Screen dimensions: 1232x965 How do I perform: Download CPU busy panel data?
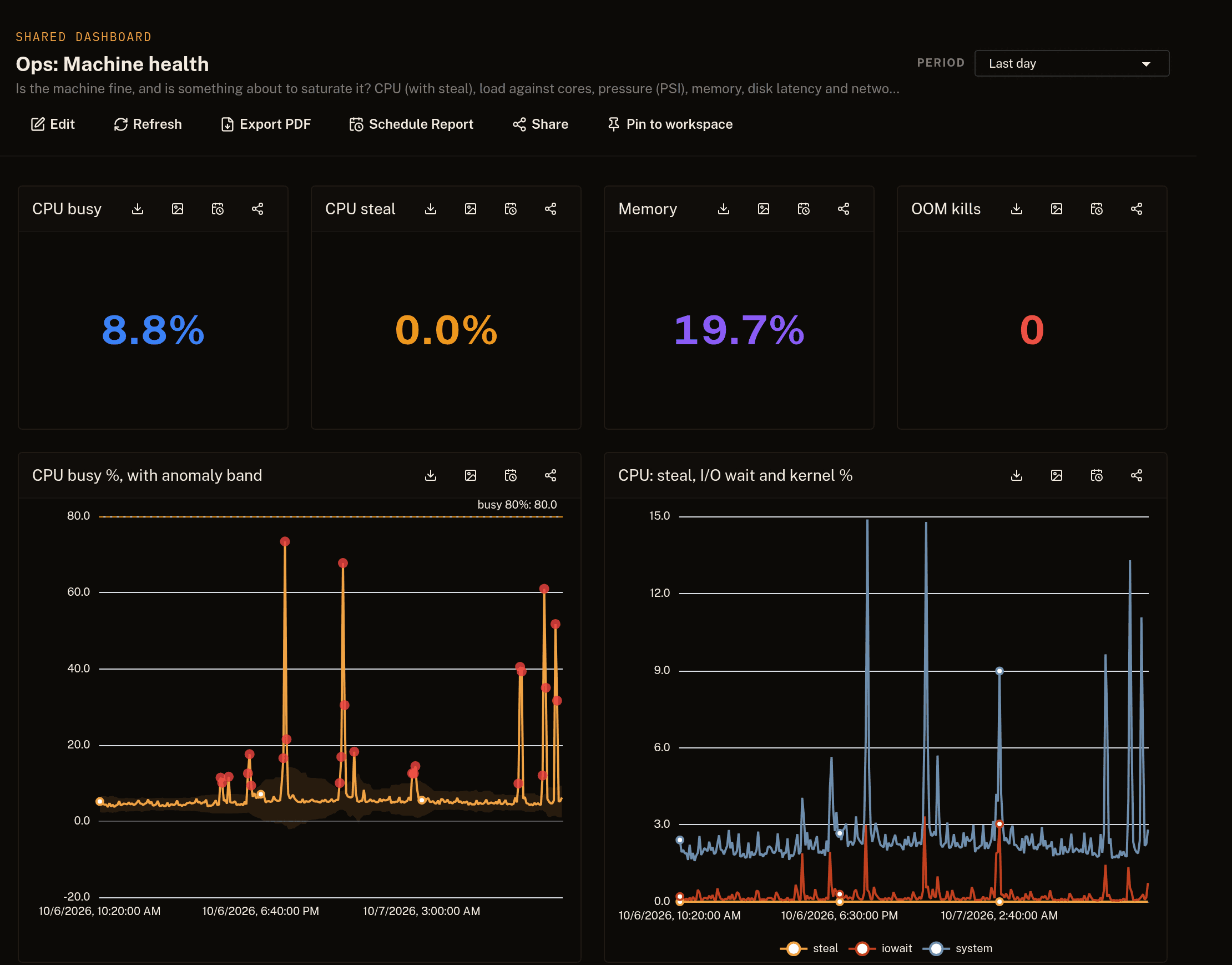coord(137,209)
